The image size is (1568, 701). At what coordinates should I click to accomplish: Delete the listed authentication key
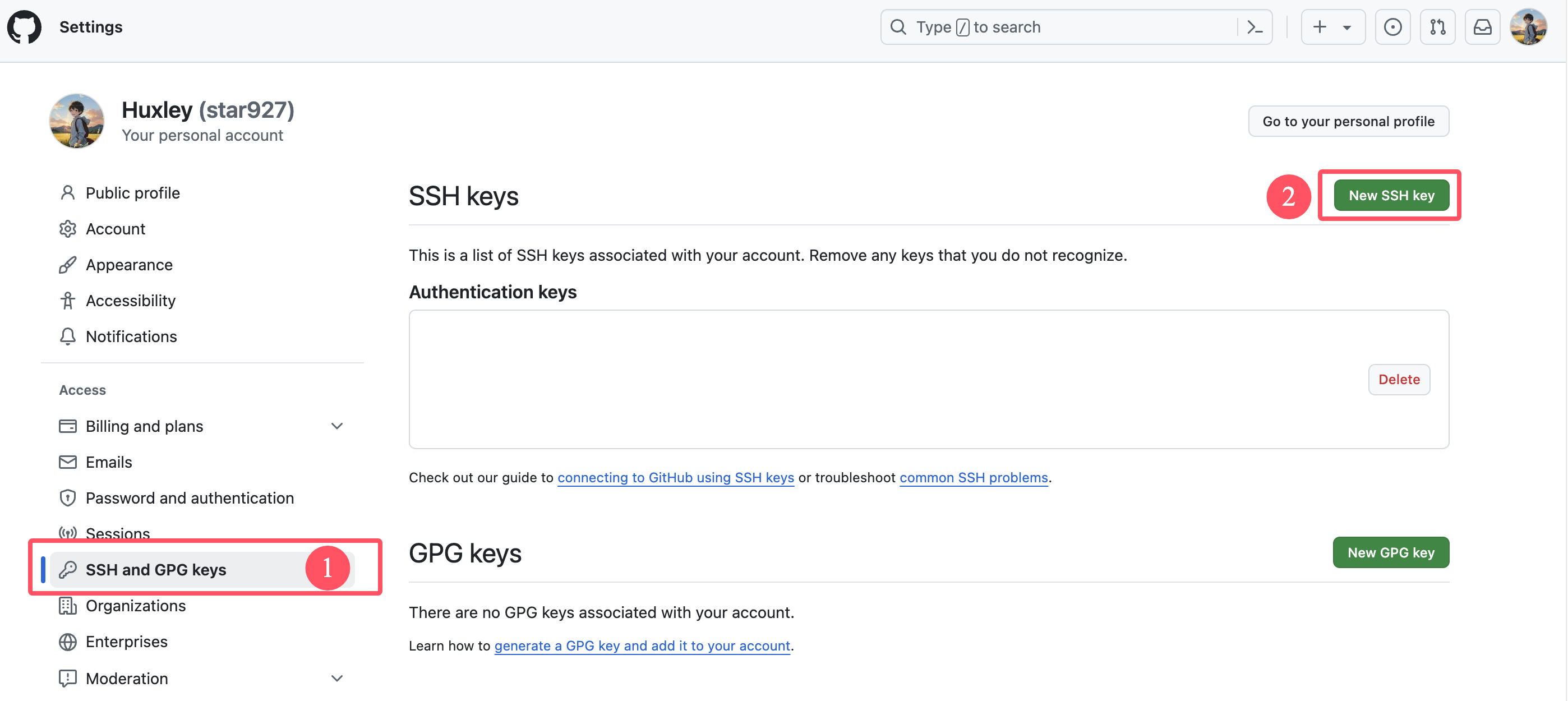pyautogui.click(x=1399, y=380)
